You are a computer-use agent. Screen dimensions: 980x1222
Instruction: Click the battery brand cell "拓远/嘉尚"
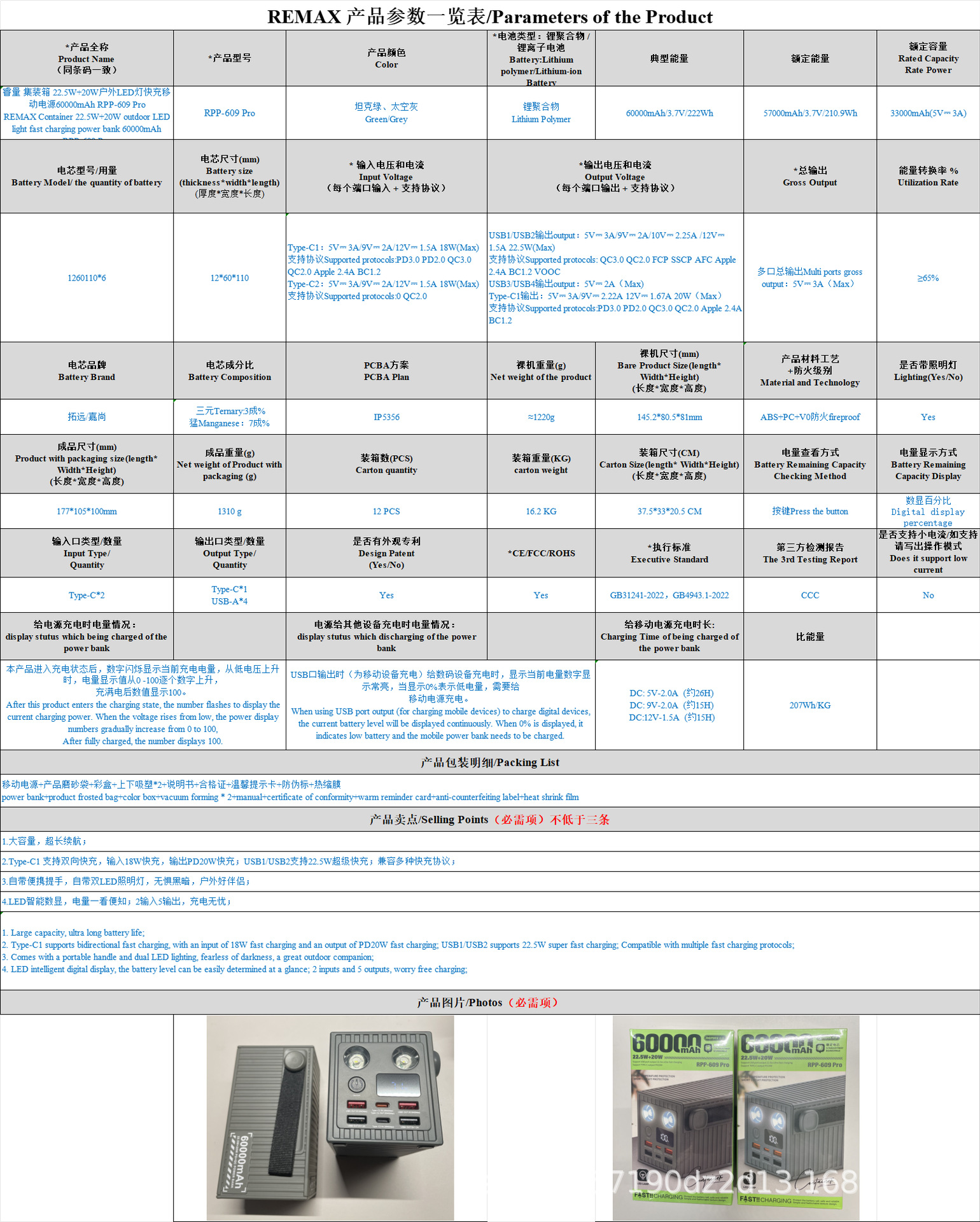click(x=87, y=417)
